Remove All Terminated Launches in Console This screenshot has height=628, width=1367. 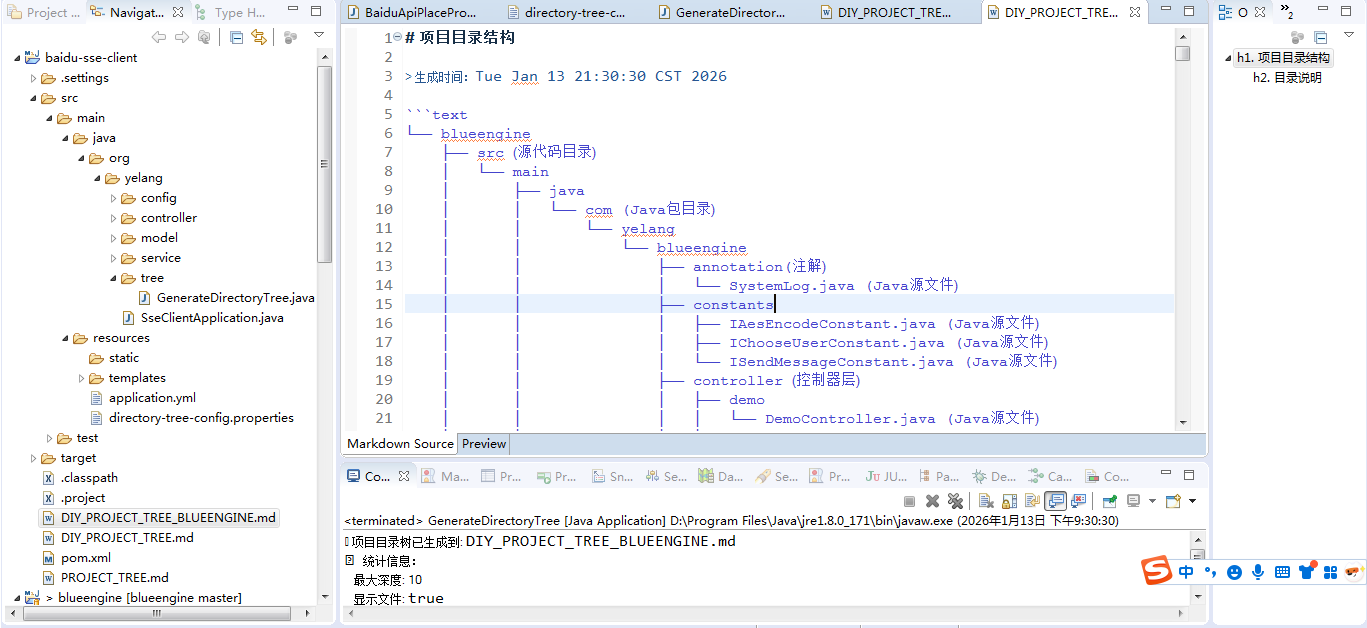click(x=955, y=501)
